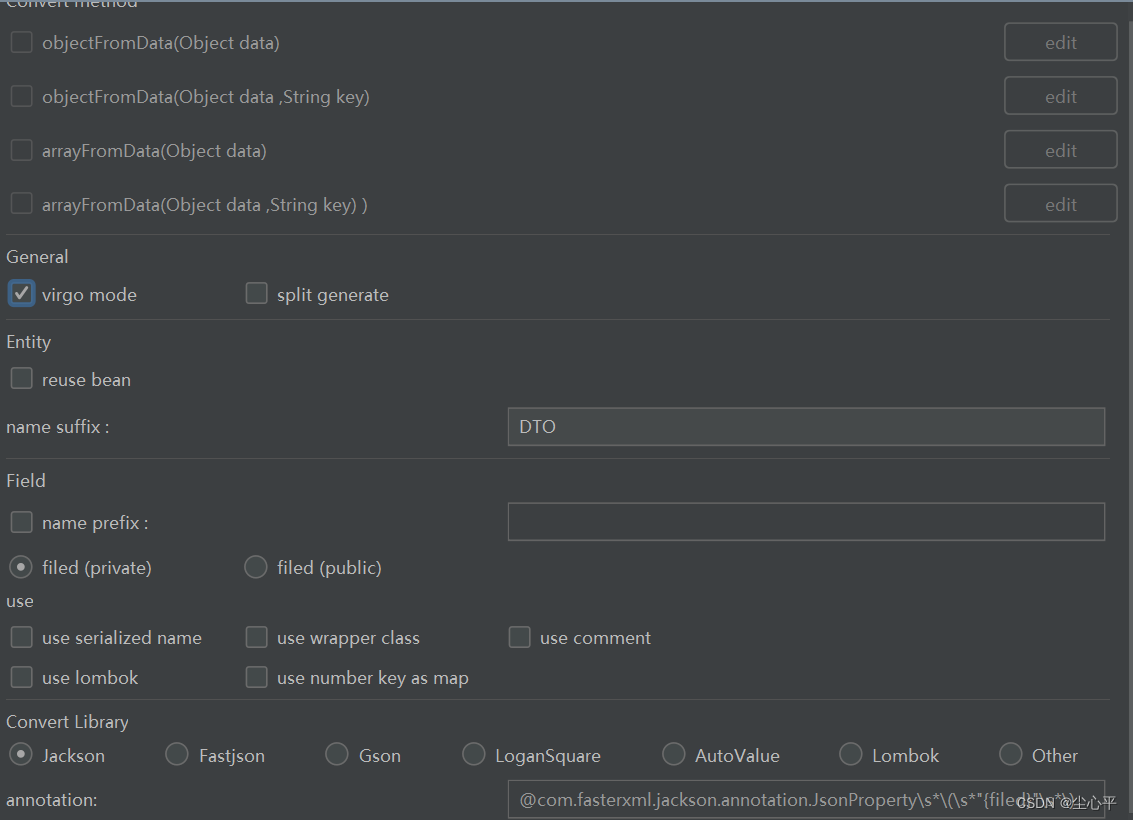
Task: Select Gson convert library
Action: pyautogui.click(x=336, y=754)
